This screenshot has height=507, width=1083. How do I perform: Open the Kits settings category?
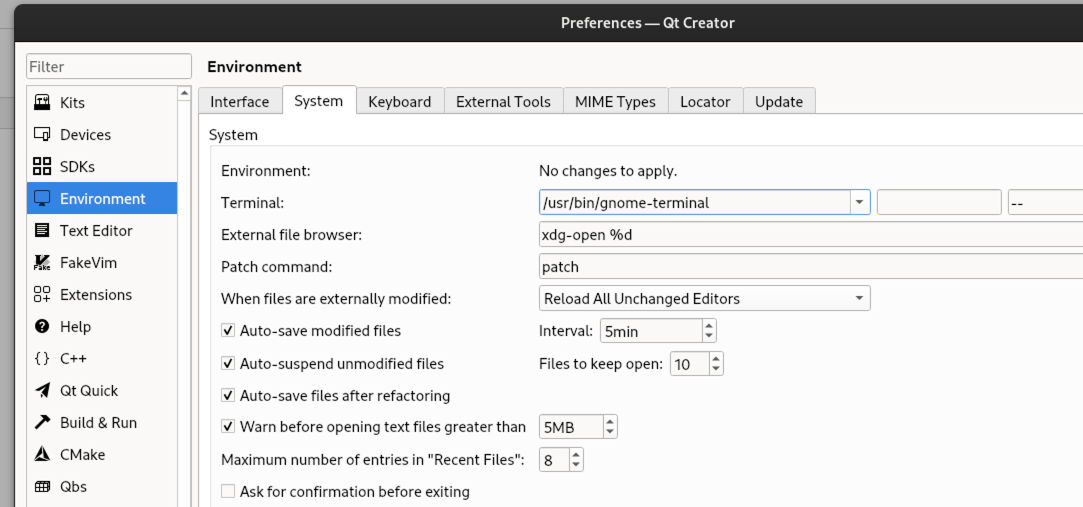102,102
